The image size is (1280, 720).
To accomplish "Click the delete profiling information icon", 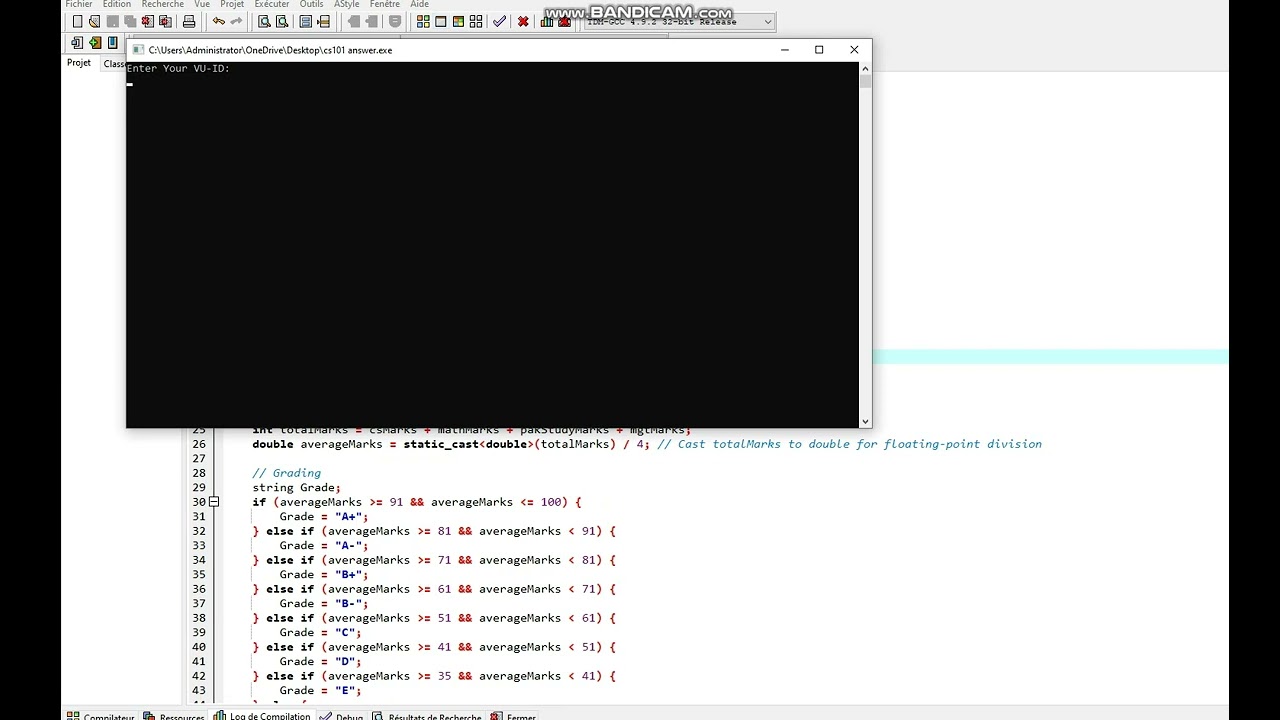I will [565, 21].
